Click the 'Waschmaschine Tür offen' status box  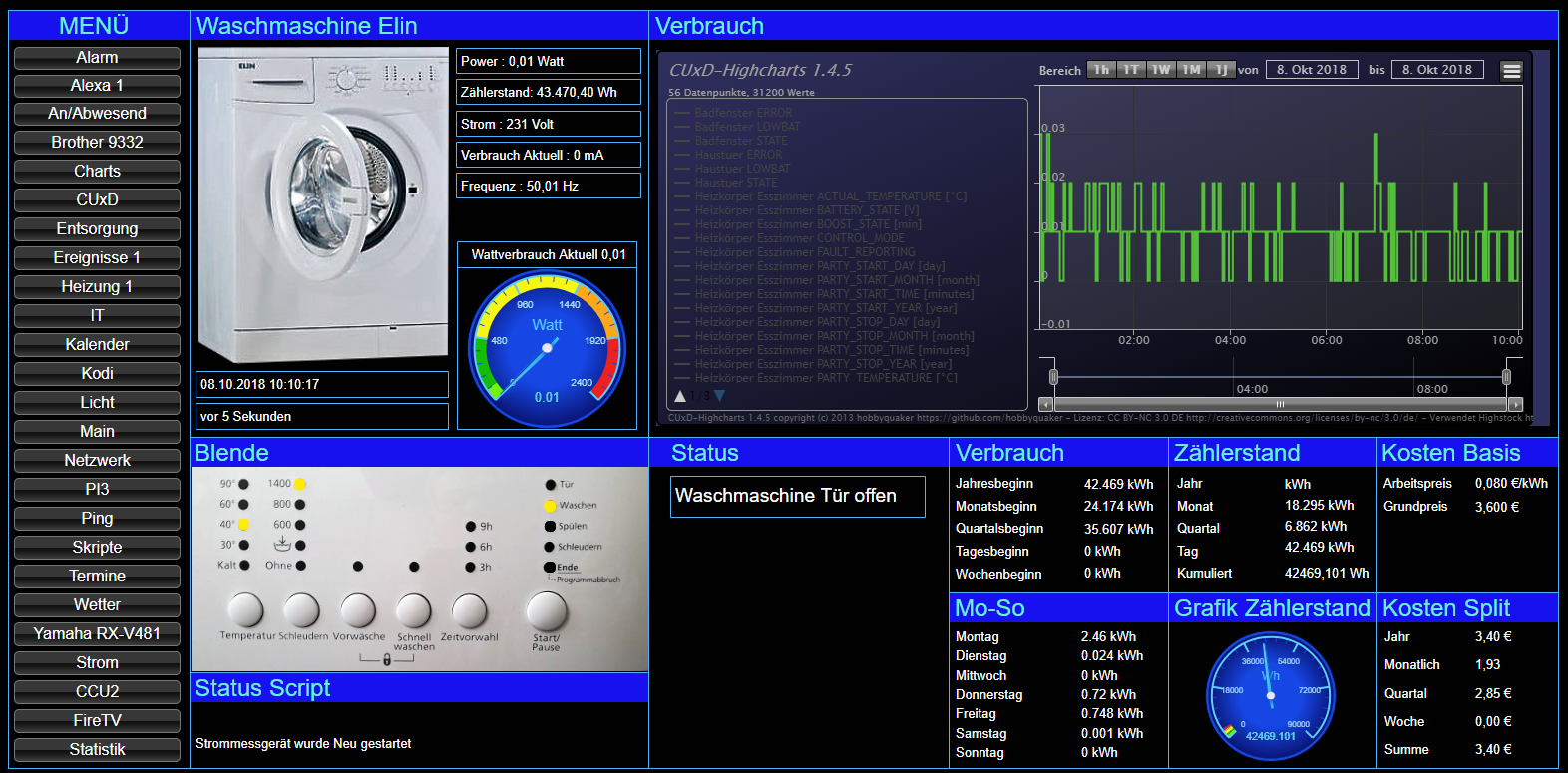pos(798,496)
